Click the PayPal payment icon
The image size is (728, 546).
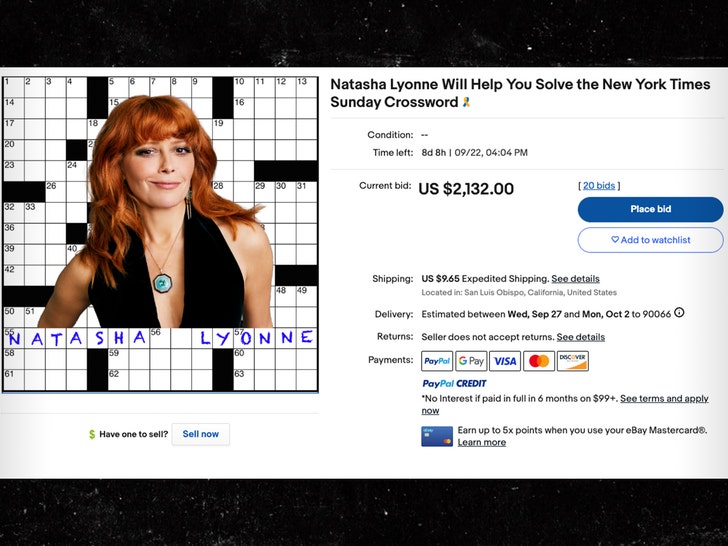click(x=437, y=361)
